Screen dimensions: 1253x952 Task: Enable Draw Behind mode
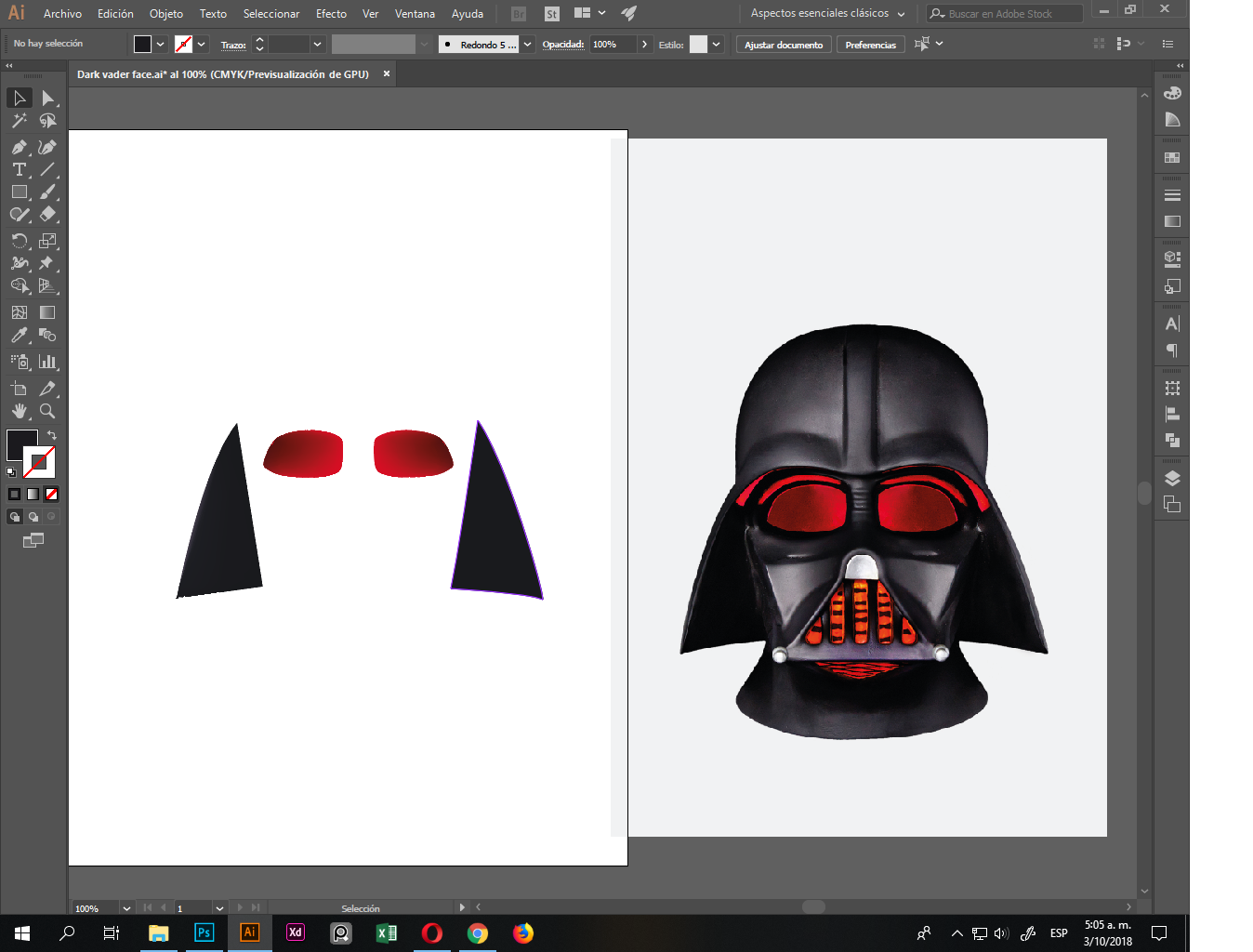coord(33,517)
